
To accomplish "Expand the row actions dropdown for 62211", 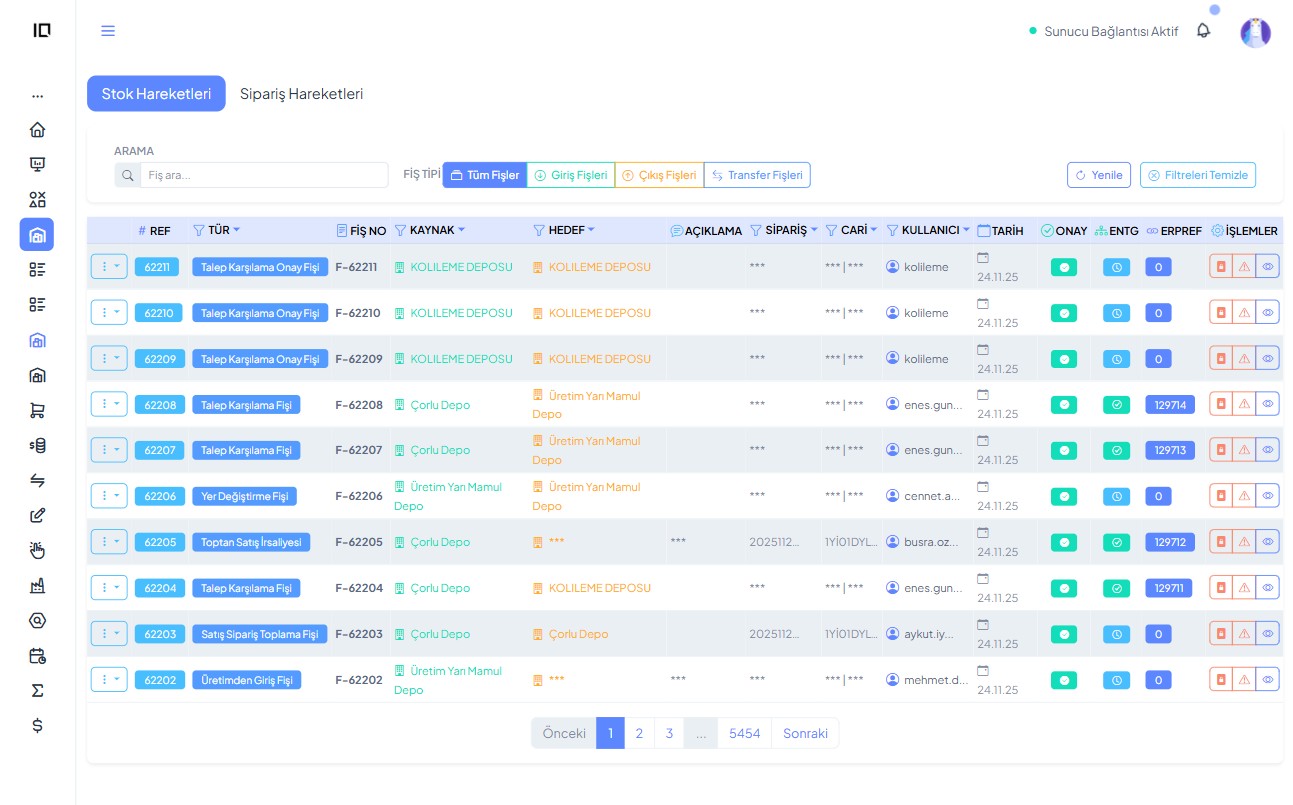I will pyautogui.click(x=109, y=267).
